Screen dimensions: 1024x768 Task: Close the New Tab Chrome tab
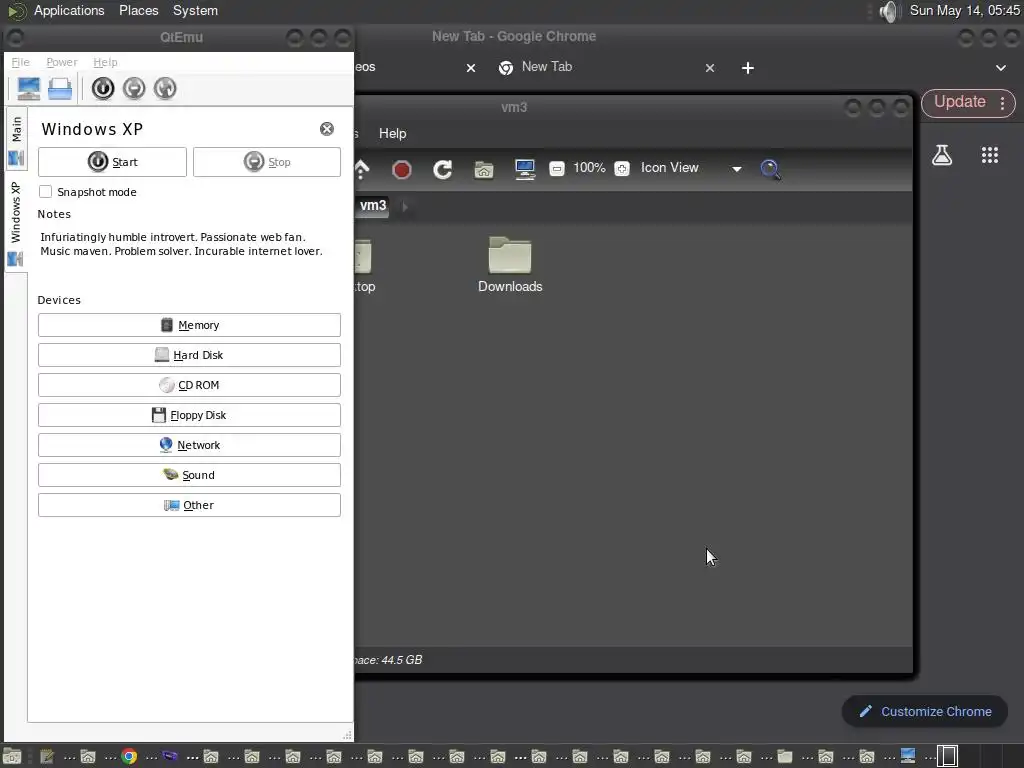click(x=710, y=68)
